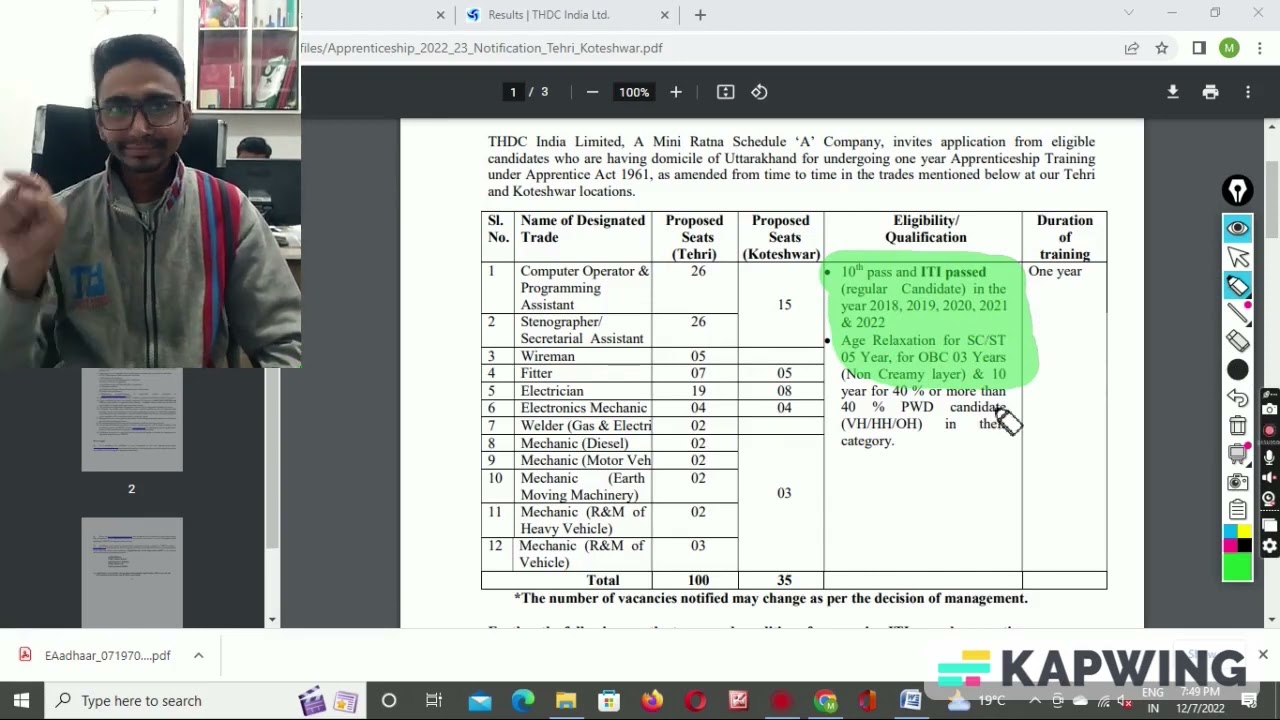This screenshot has width=1280, height=720.
Task: Zoom in the PDF with plus button
Action: (676, 92)
